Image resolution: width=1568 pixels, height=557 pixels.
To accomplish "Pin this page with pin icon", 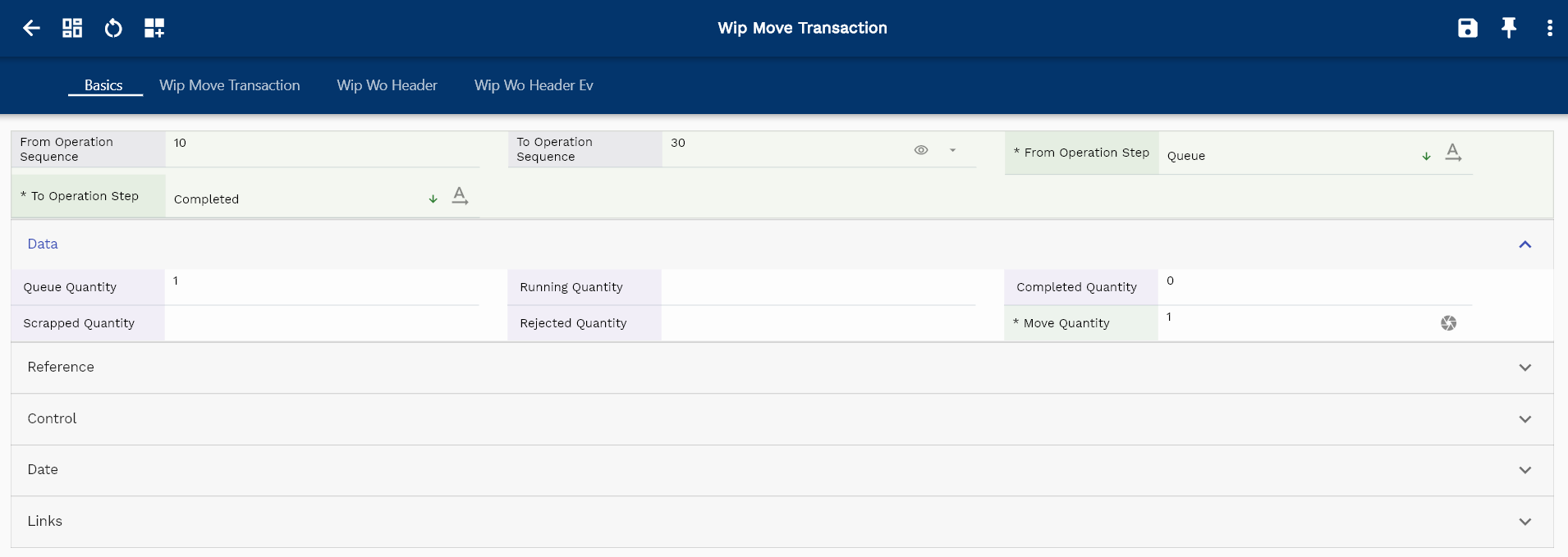I will (1508, 28).
